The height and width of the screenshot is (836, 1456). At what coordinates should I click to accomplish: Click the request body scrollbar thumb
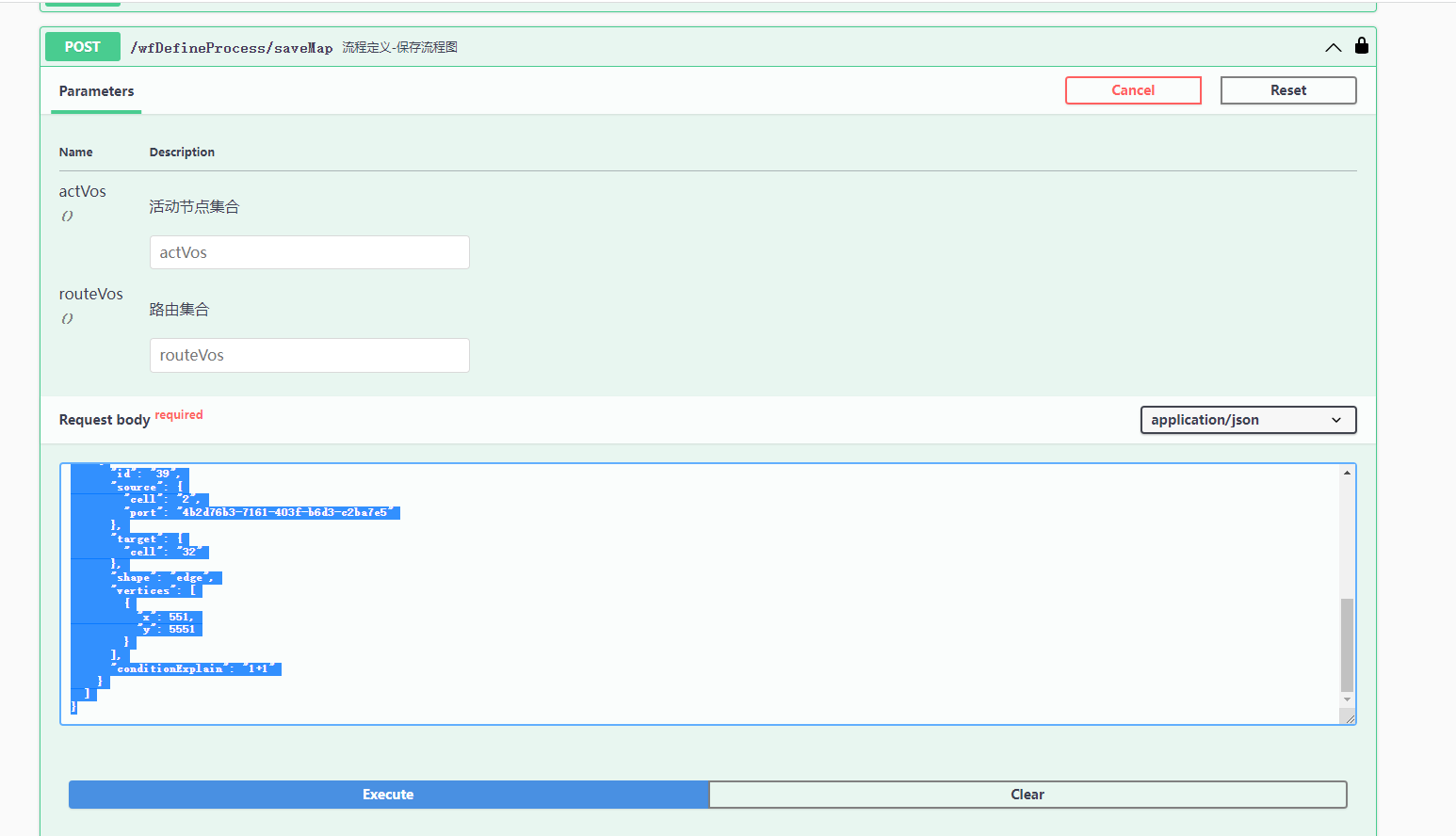1347,645
